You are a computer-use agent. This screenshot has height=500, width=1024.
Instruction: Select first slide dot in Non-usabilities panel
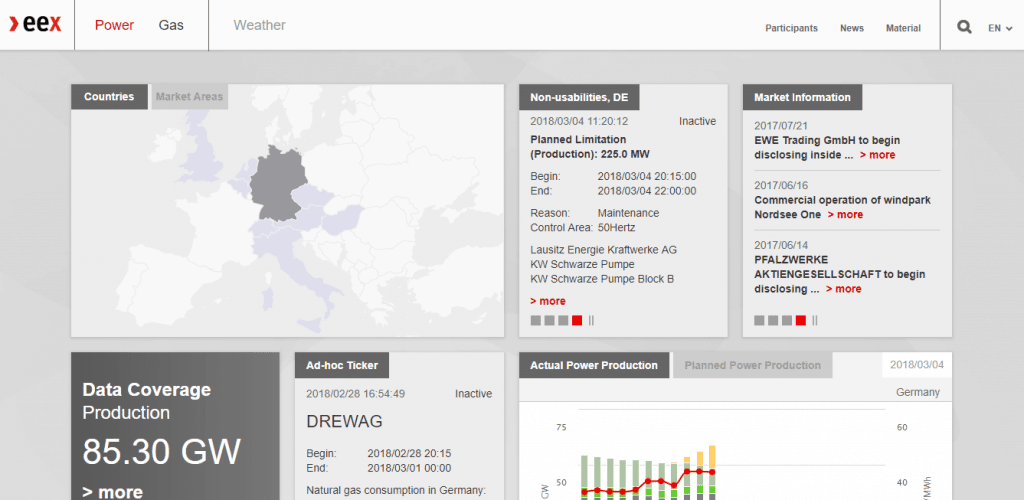tap(536, 320)
